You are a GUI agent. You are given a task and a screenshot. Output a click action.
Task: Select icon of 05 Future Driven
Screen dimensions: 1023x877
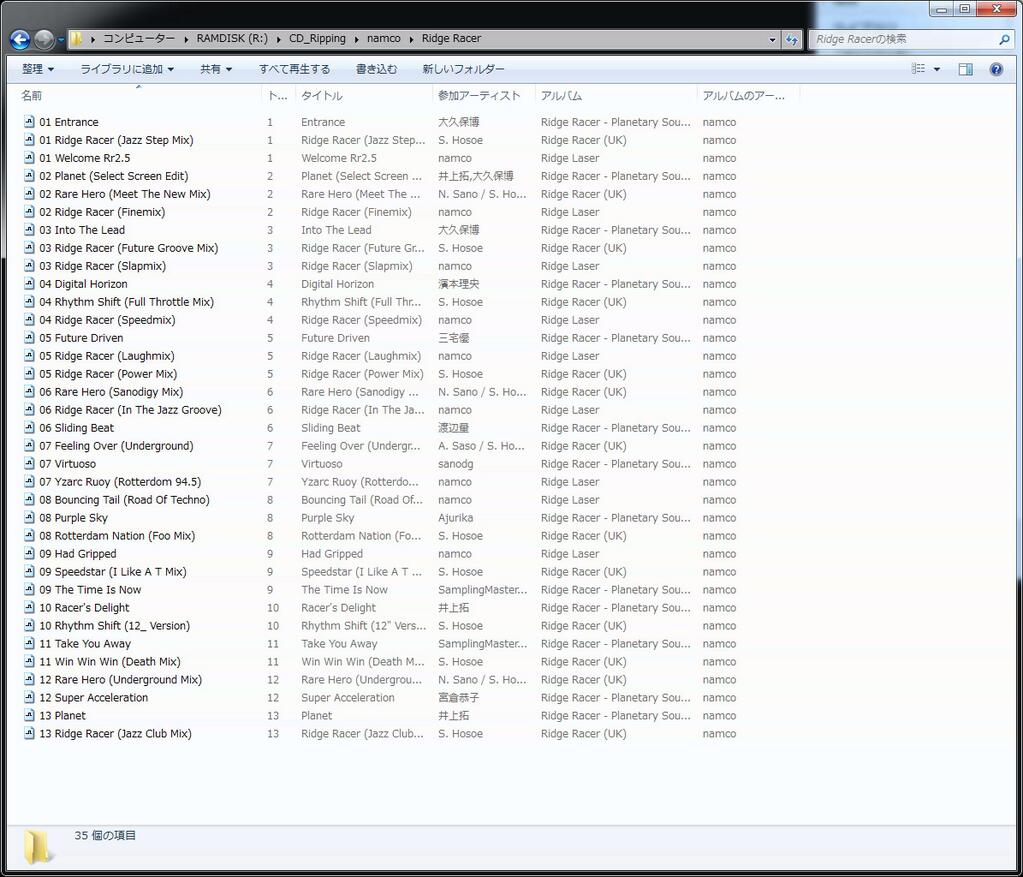pos(29,337)
